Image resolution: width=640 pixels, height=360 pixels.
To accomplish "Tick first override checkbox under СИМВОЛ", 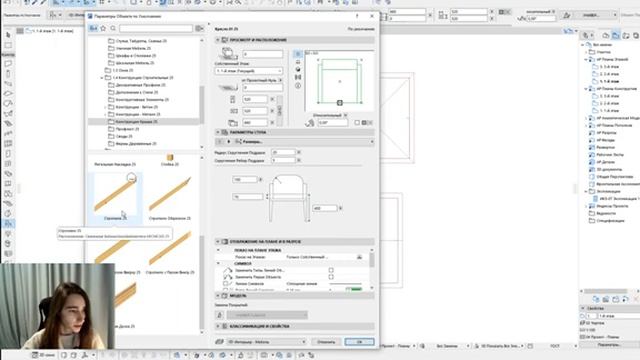I will point(331,270).
